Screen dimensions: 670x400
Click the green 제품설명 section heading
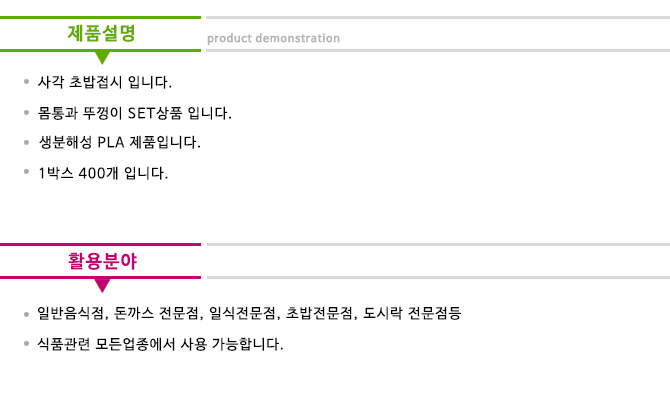pyautogui.click(x=101, y=33)
